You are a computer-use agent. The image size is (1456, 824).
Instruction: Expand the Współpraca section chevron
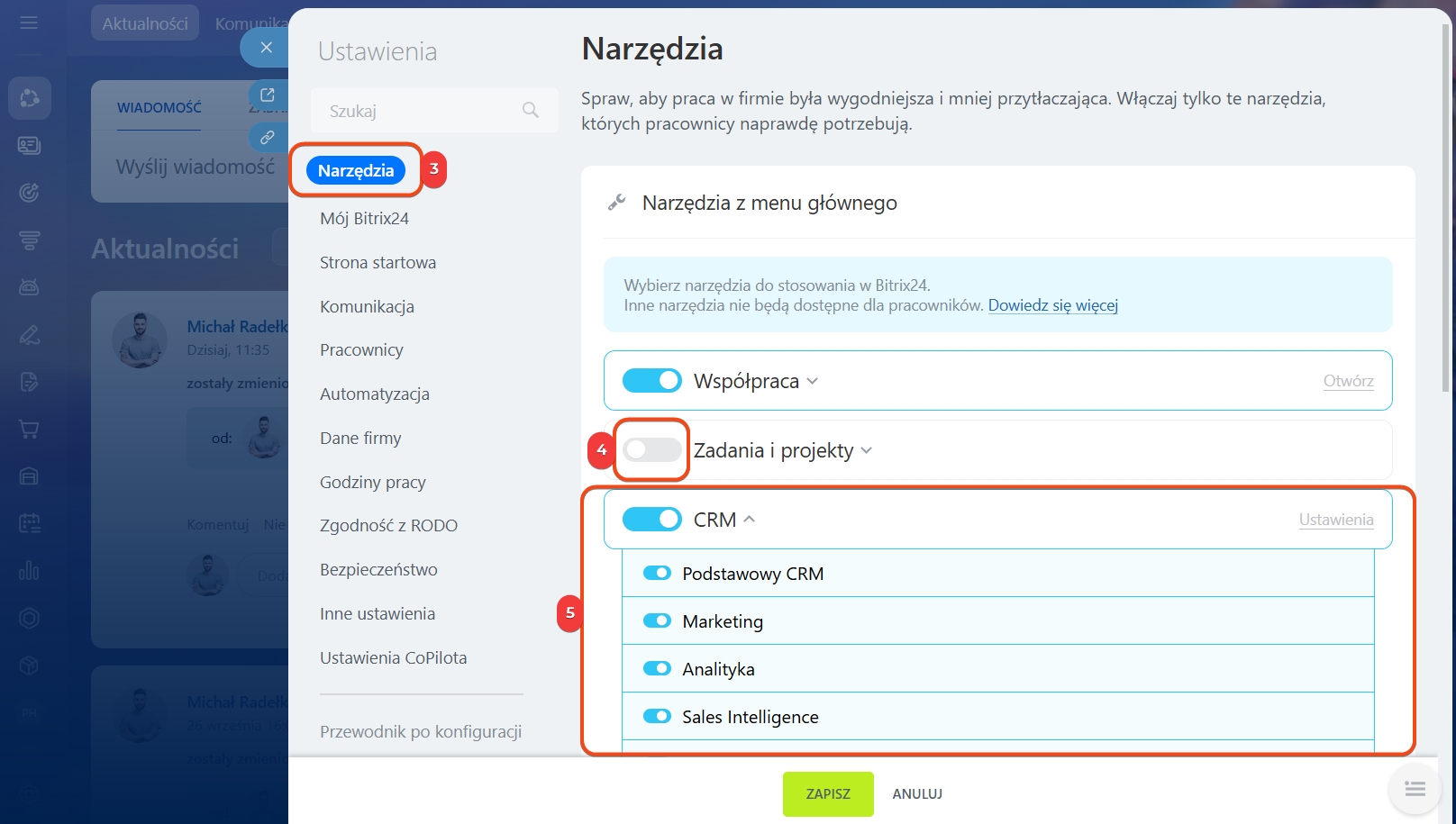coord(813,381)
